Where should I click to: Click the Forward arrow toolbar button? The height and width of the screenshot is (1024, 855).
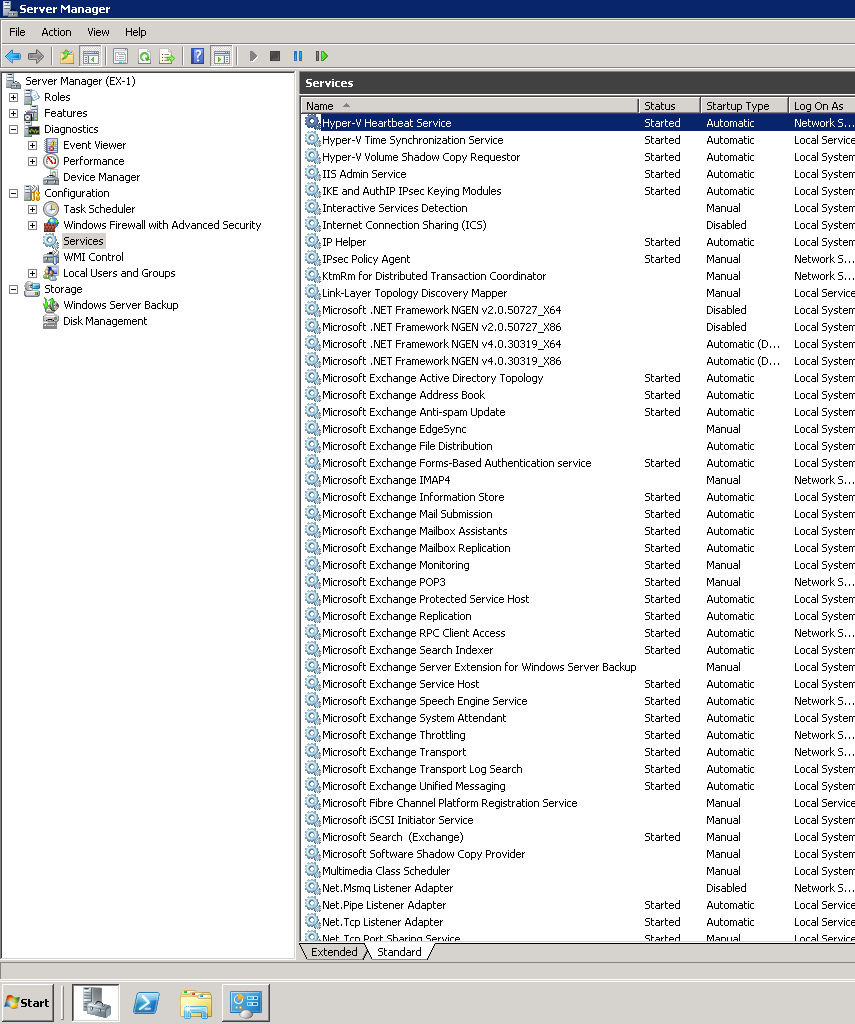pyautogui.click(x=36, y=56)
